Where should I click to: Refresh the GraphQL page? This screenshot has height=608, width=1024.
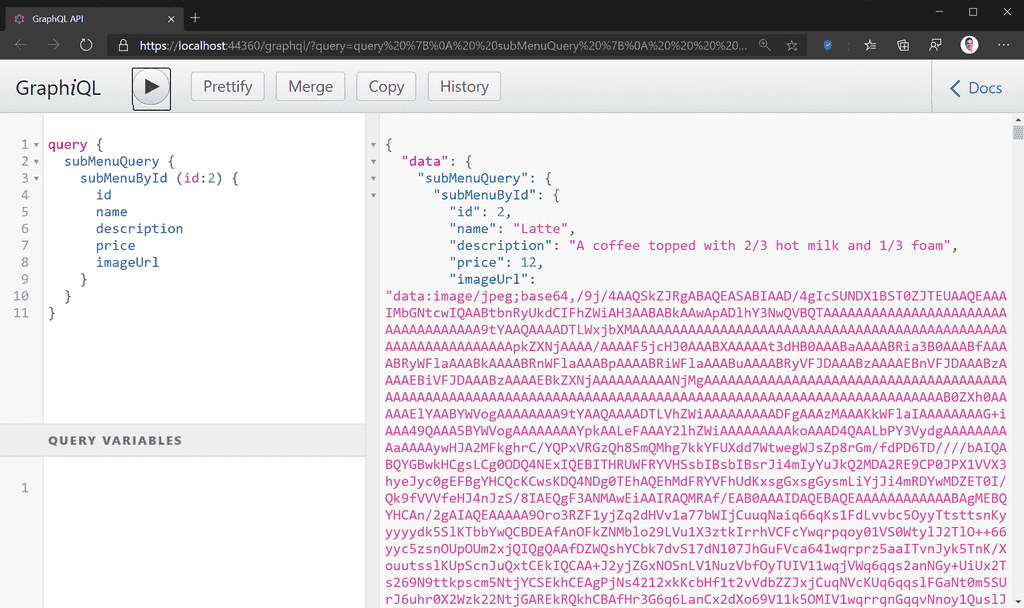tap(86, 45)
